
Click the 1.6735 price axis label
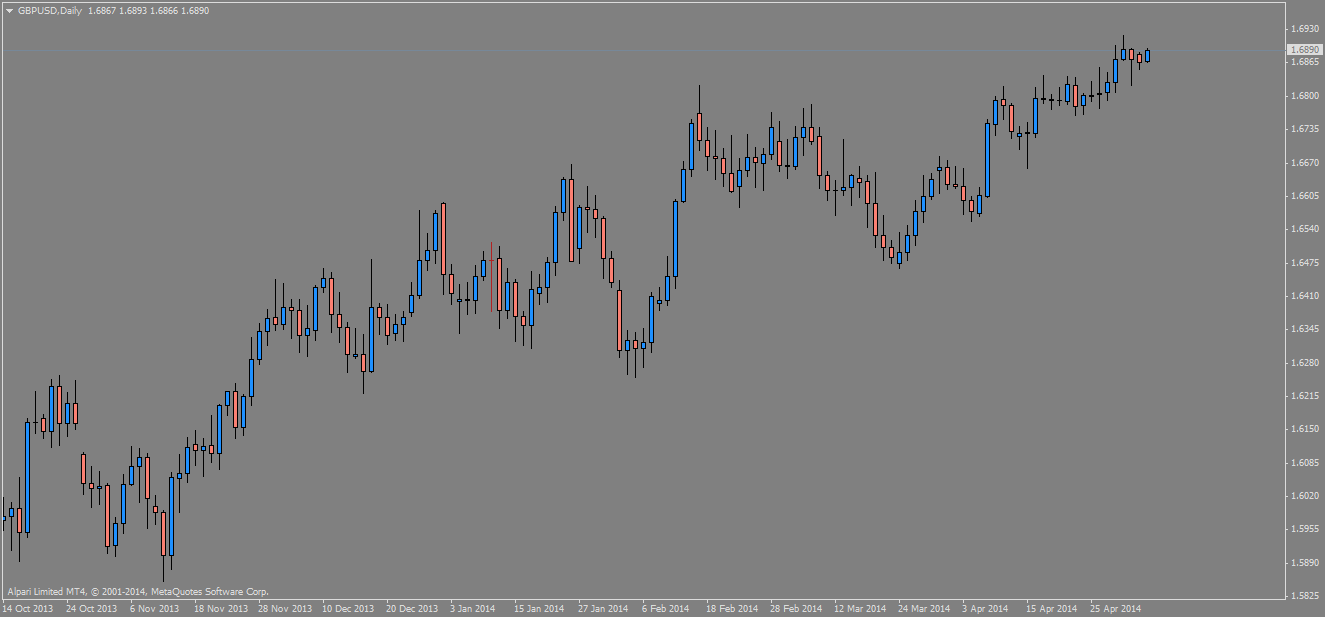tap(1303, 129)
